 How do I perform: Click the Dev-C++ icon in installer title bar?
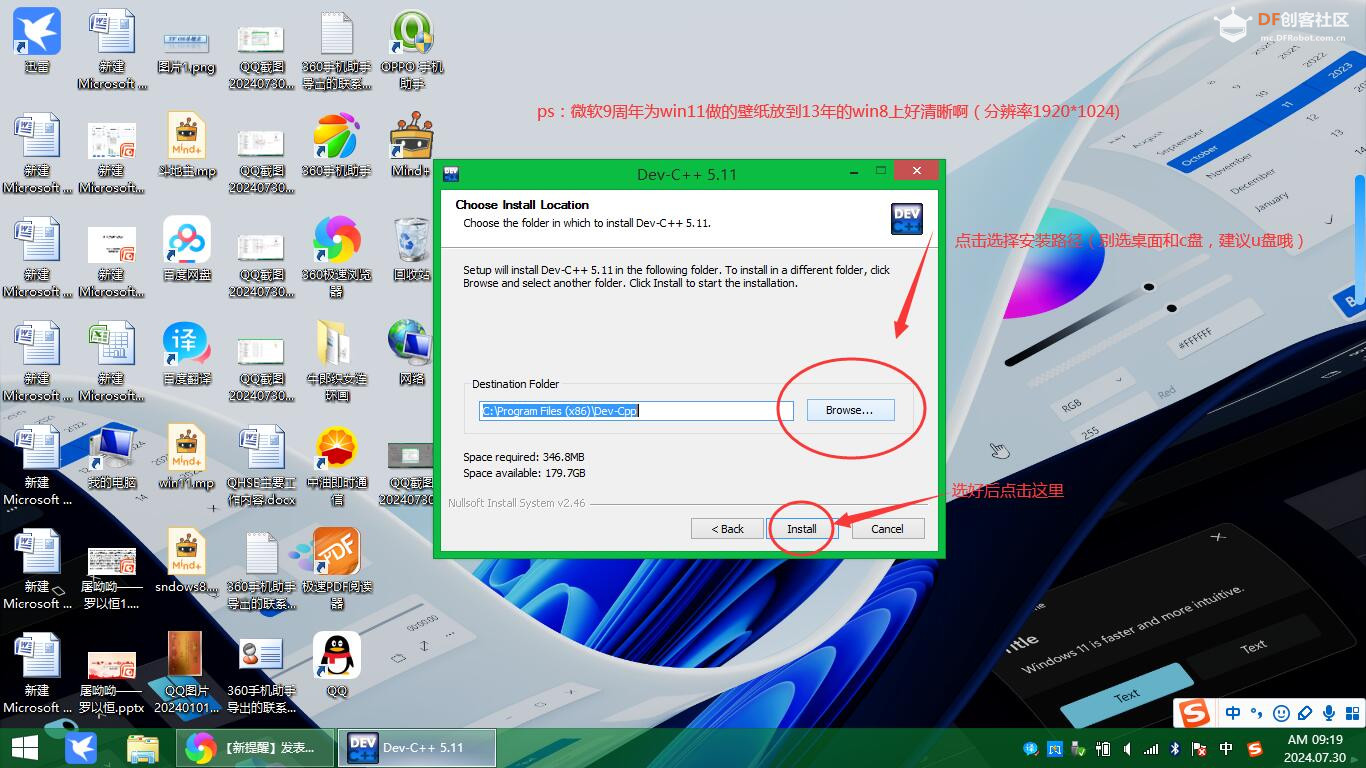451,173
